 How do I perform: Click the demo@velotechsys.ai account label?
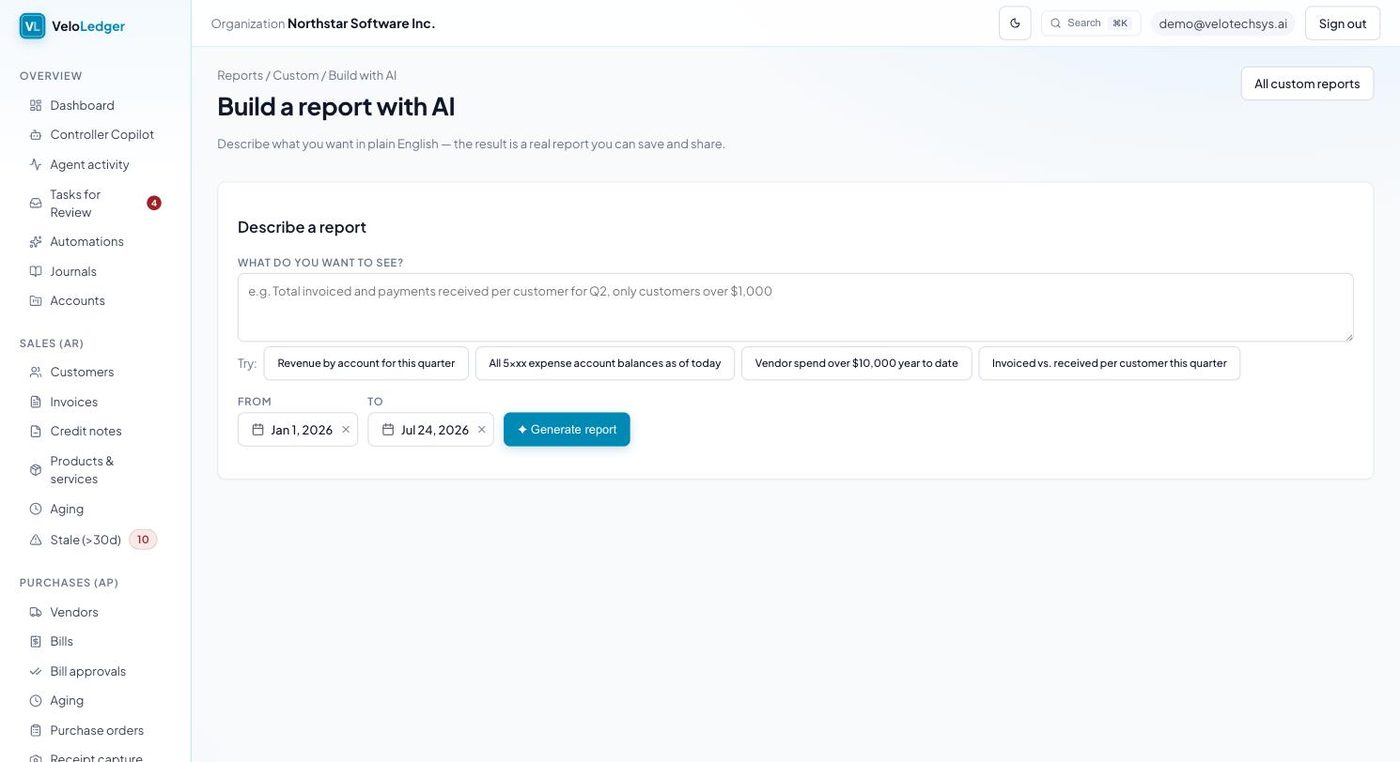(x=1223, y=23)
